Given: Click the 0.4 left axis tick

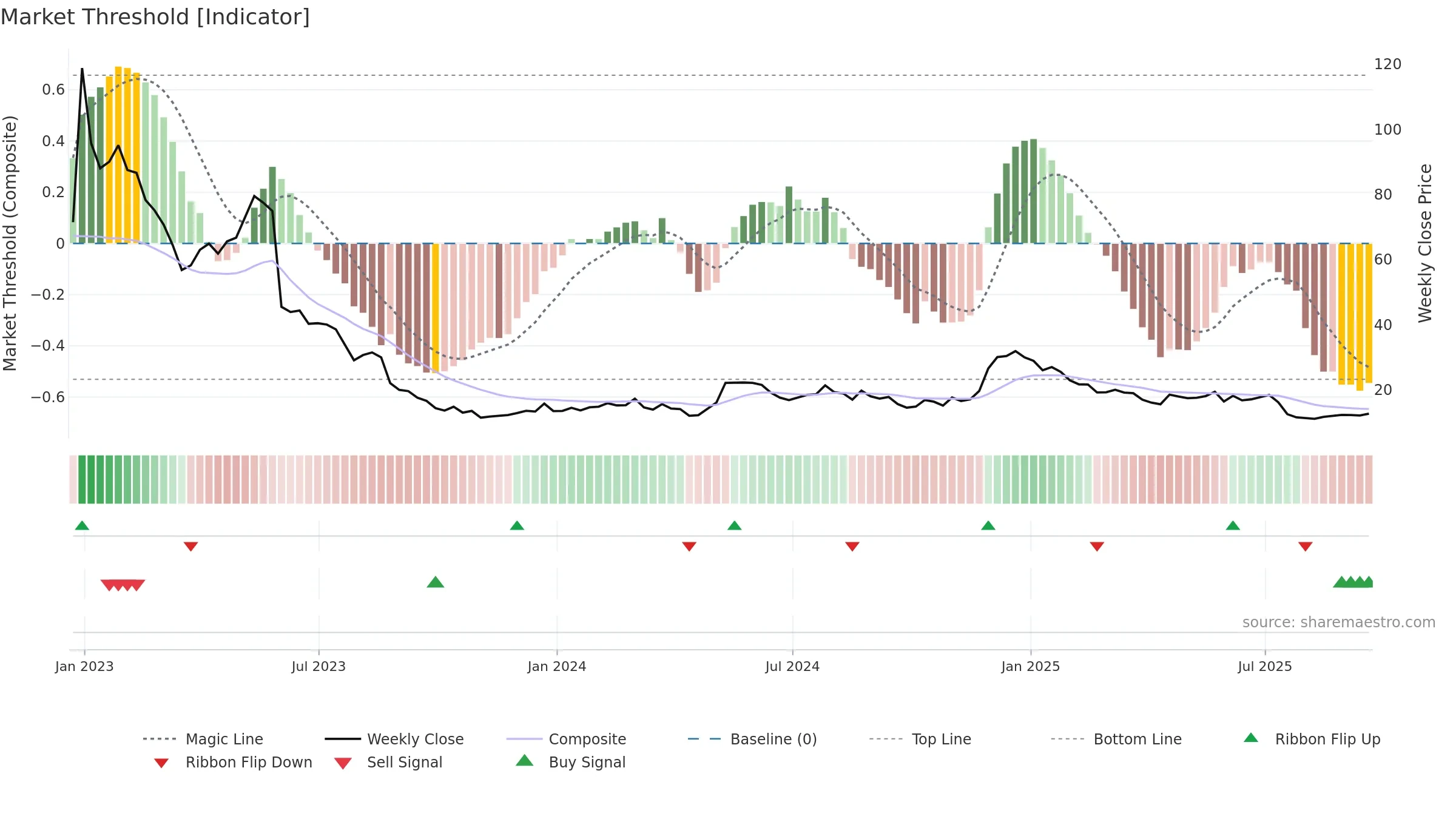Looking at the screenshot, I should coord(53,141).
